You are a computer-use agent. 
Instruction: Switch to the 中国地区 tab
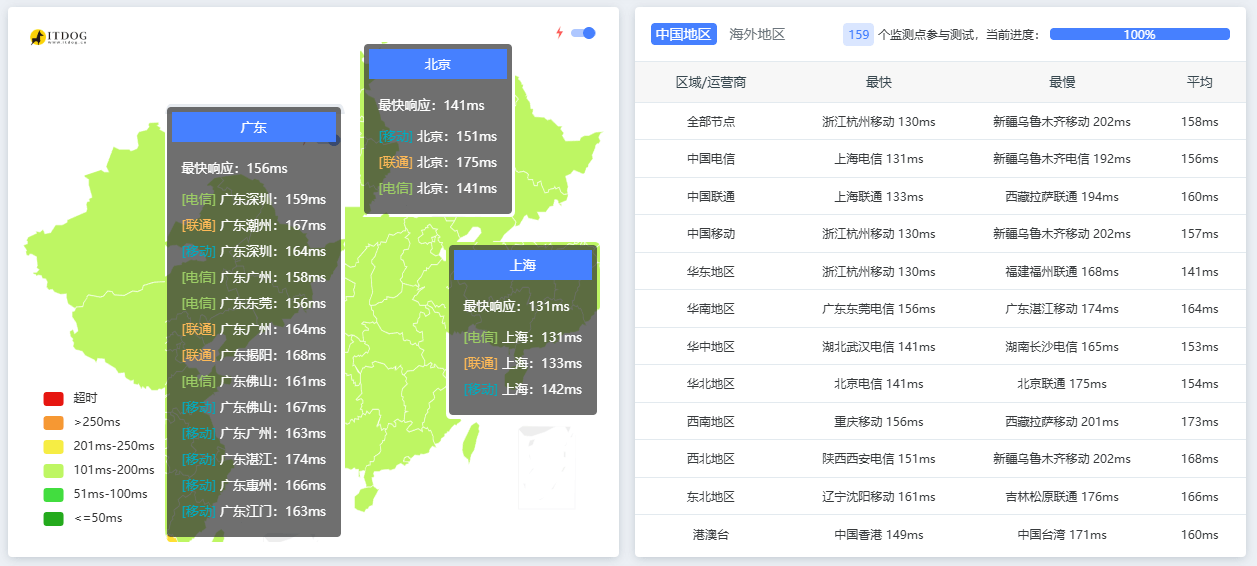tap(683, 34)
